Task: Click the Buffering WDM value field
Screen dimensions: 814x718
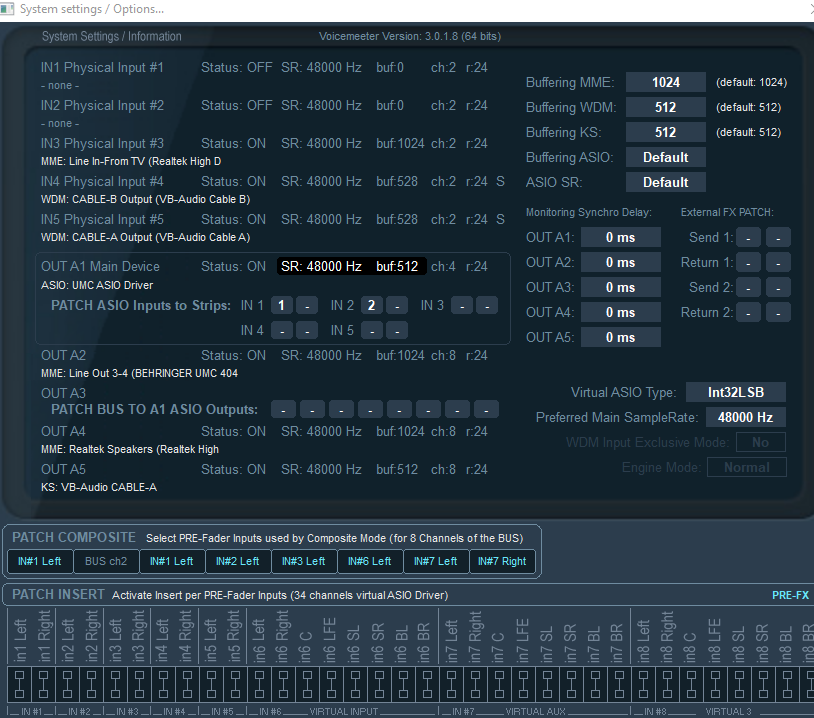Action: click(x=665, y=107)
